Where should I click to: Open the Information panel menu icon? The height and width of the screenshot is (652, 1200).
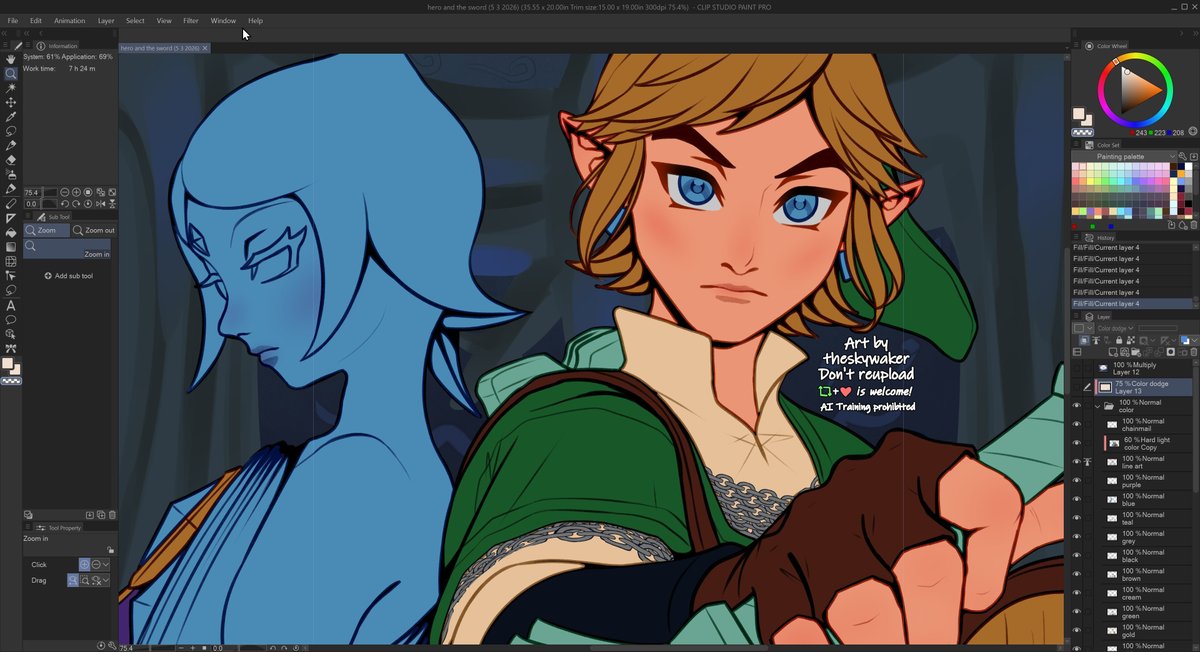[x=27, y=46]
